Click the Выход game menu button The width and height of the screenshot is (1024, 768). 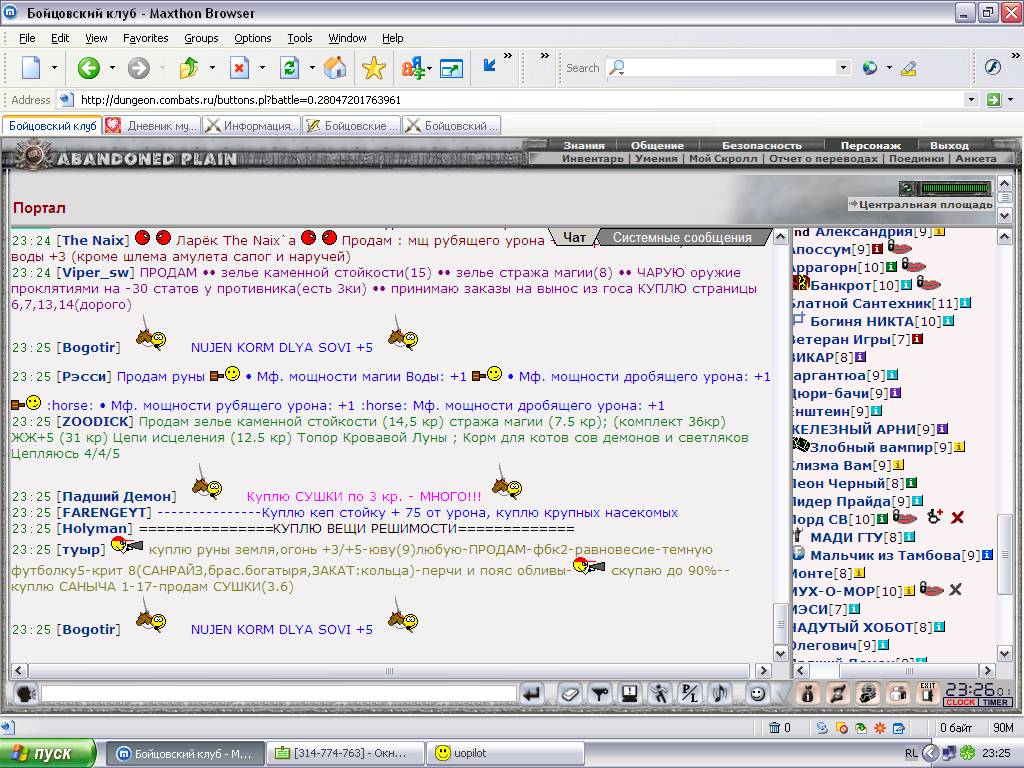[949, 146]
